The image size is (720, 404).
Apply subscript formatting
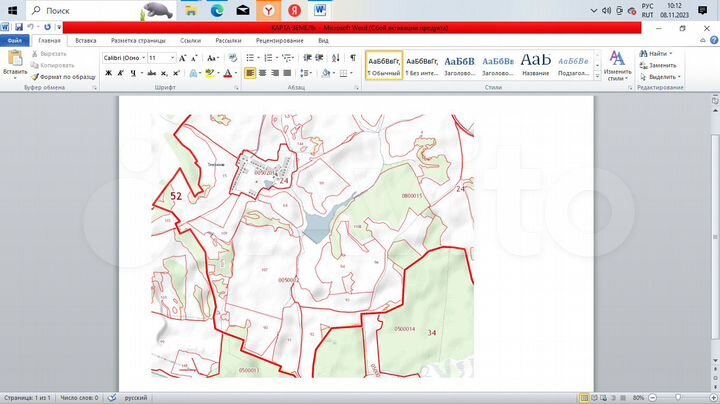[x=164, y=73]
